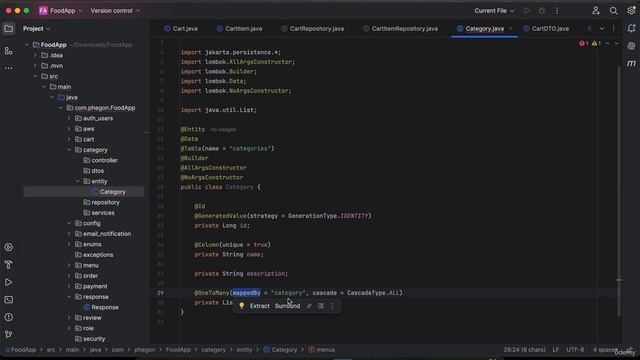Click the no usages hint by @Entity
640x360 pixels.
click(223, 129)
